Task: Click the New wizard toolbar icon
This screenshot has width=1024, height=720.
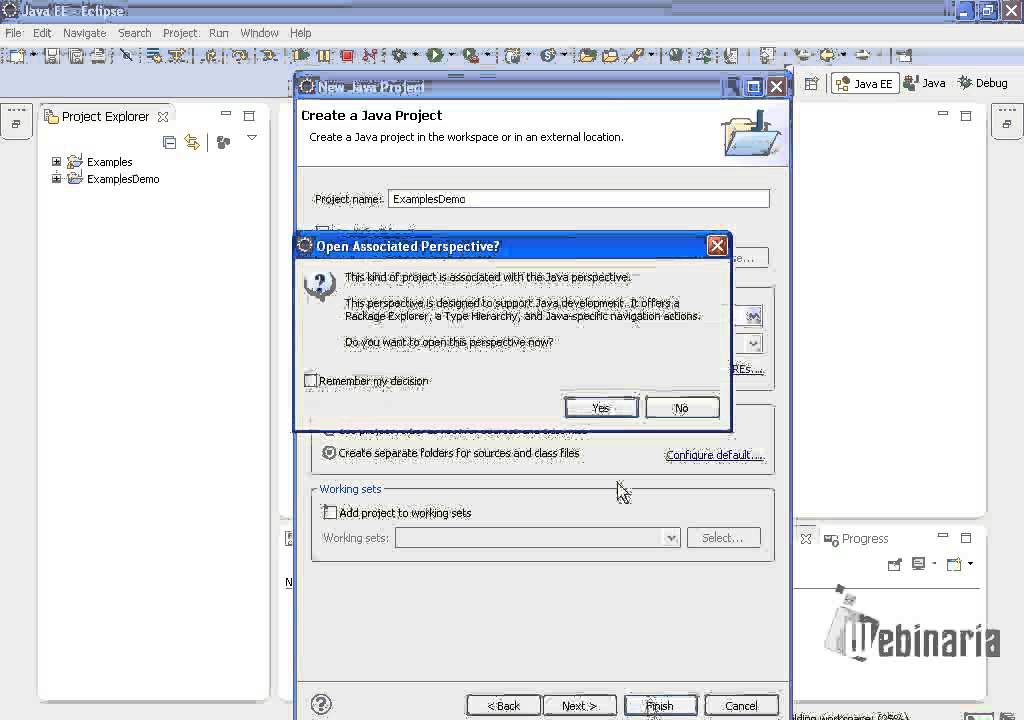Action: click(16, 56)
